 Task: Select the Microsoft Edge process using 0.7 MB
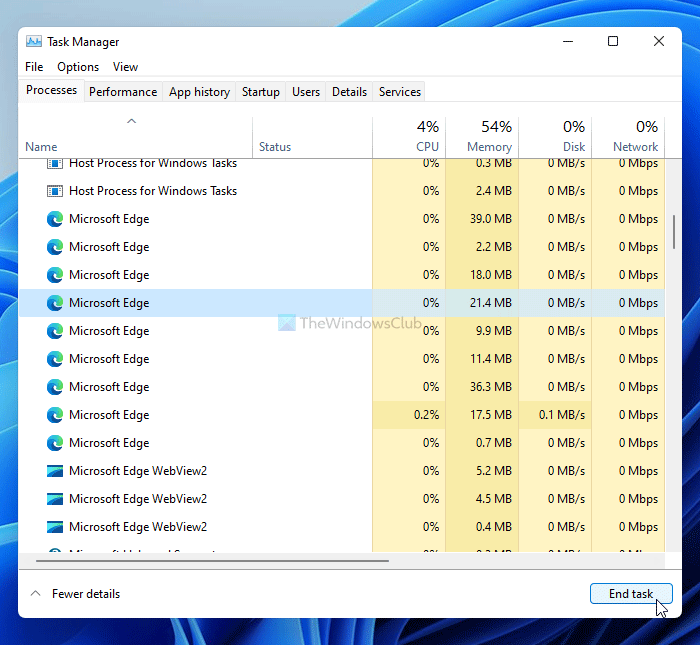342,443
